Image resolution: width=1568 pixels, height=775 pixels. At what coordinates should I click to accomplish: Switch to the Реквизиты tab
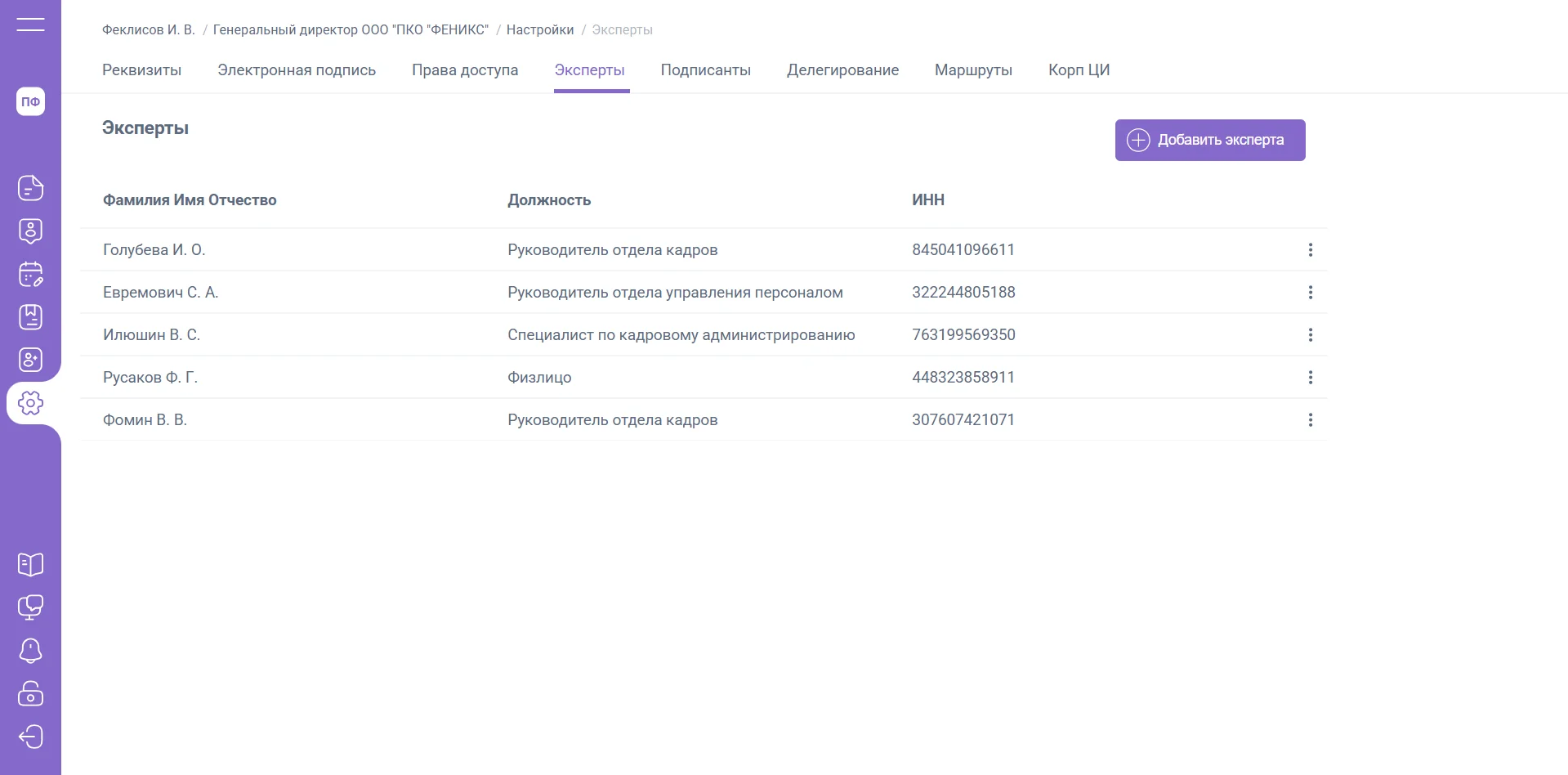(x=141, y=70)
